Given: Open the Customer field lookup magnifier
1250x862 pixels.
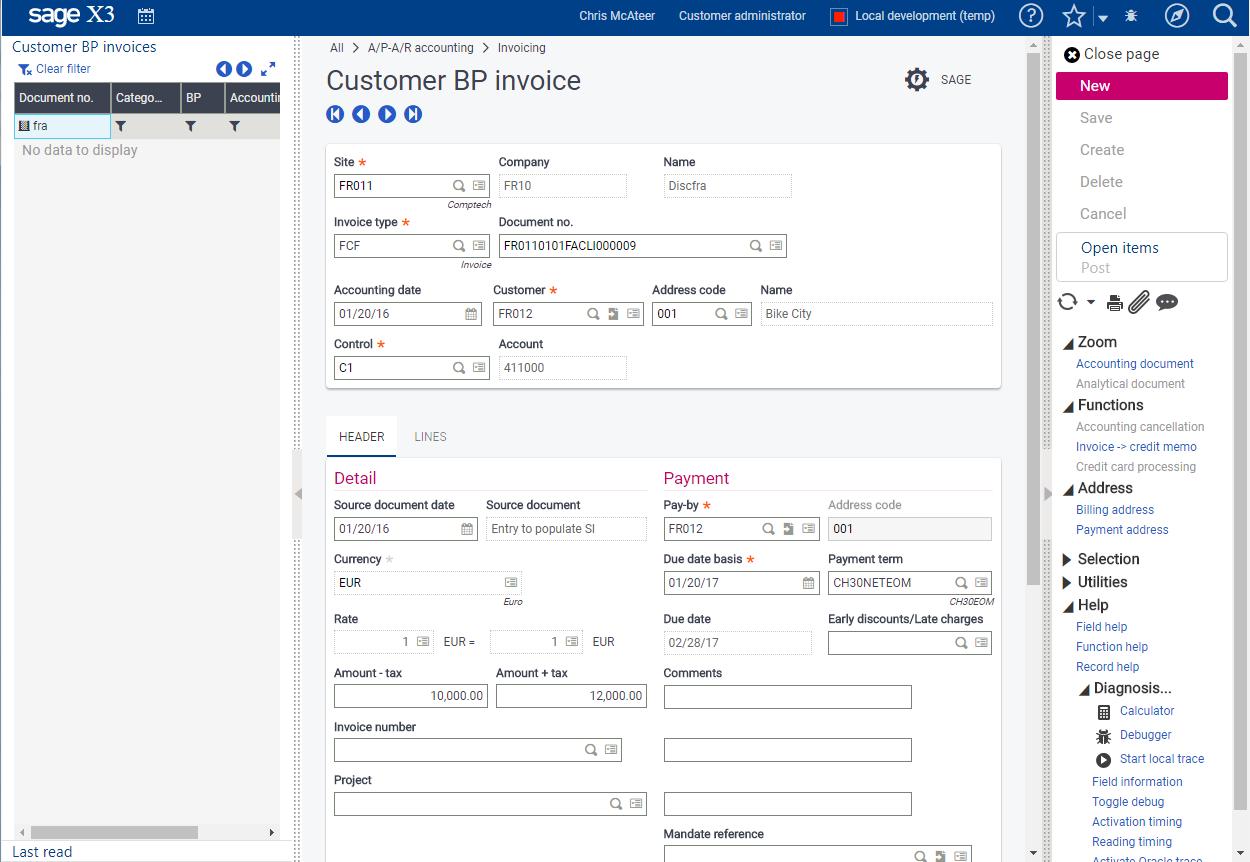Looking at the screenshot, I should tap(593, 314).
